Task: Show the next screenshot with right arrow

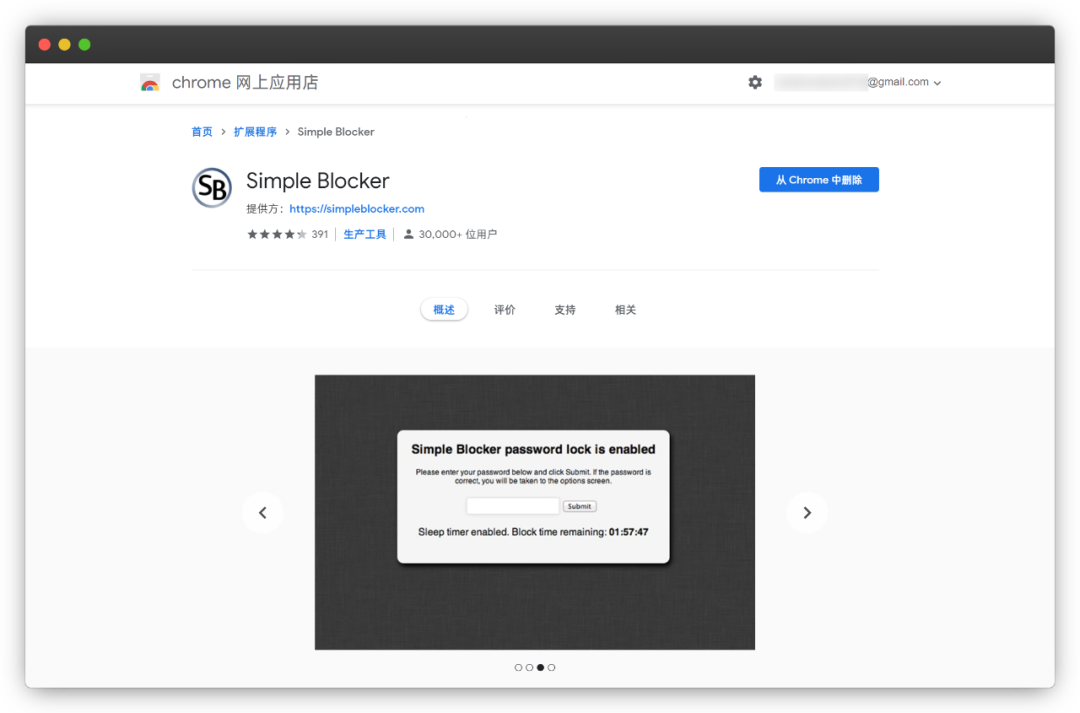Action: tap(807, 513)
